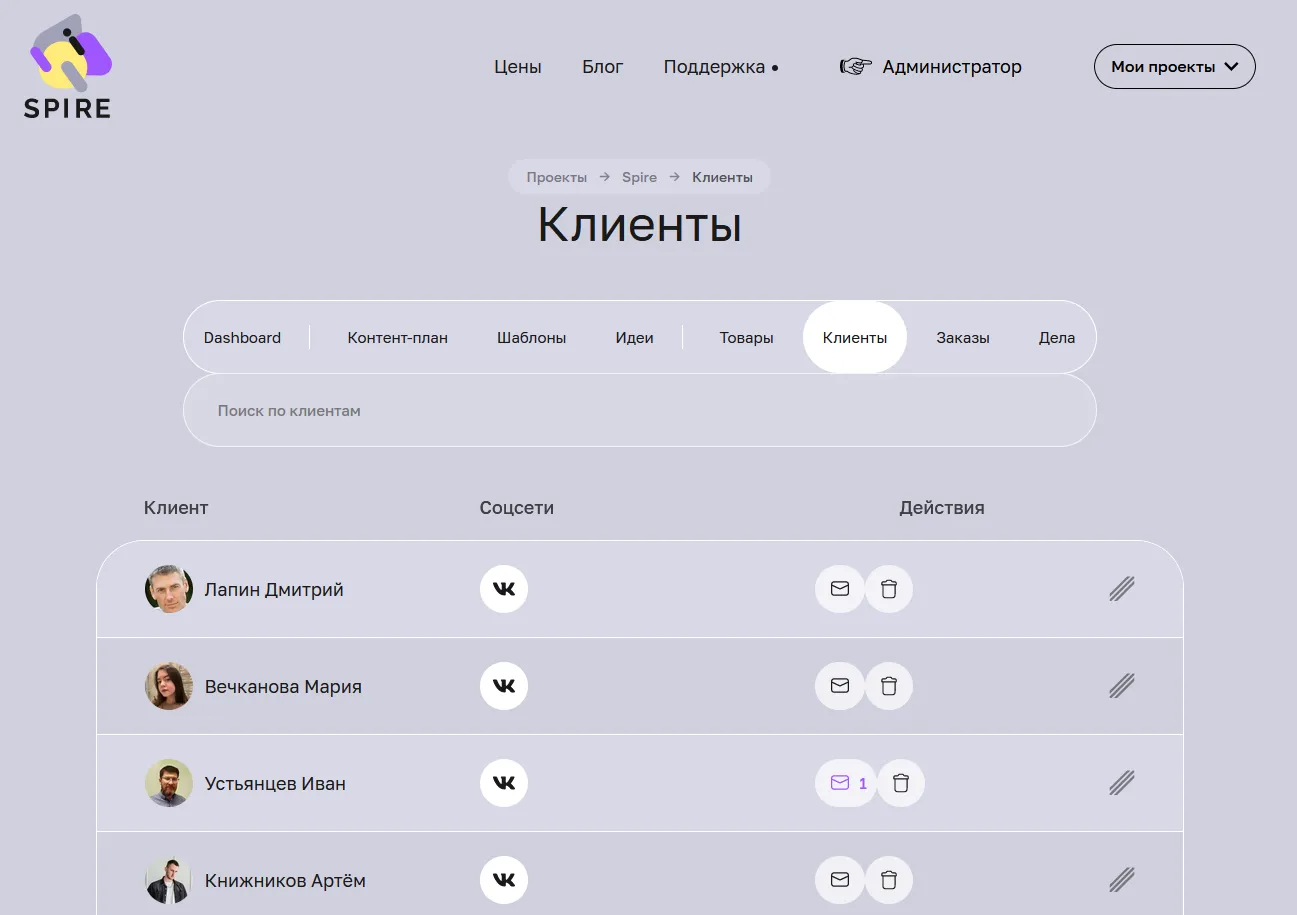Open the Dashboard tab
The height and width of the screenshot is (915, 1297).
242,337
